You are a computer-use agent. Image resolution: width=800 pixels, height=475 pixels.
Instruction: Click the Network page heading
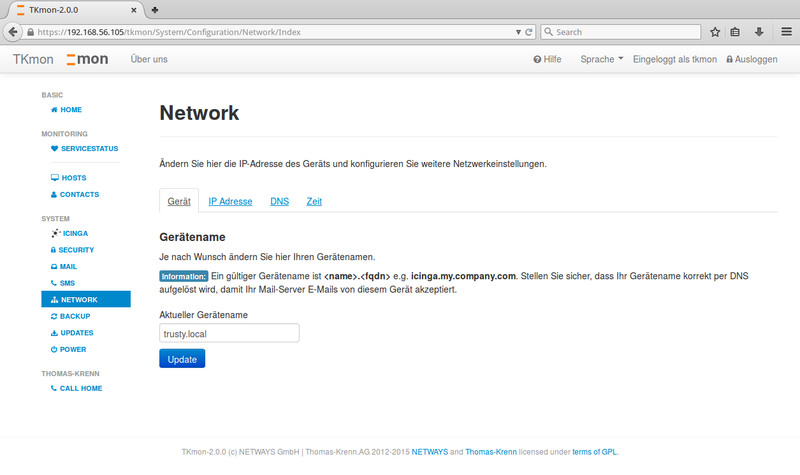[x=199, y=113]
